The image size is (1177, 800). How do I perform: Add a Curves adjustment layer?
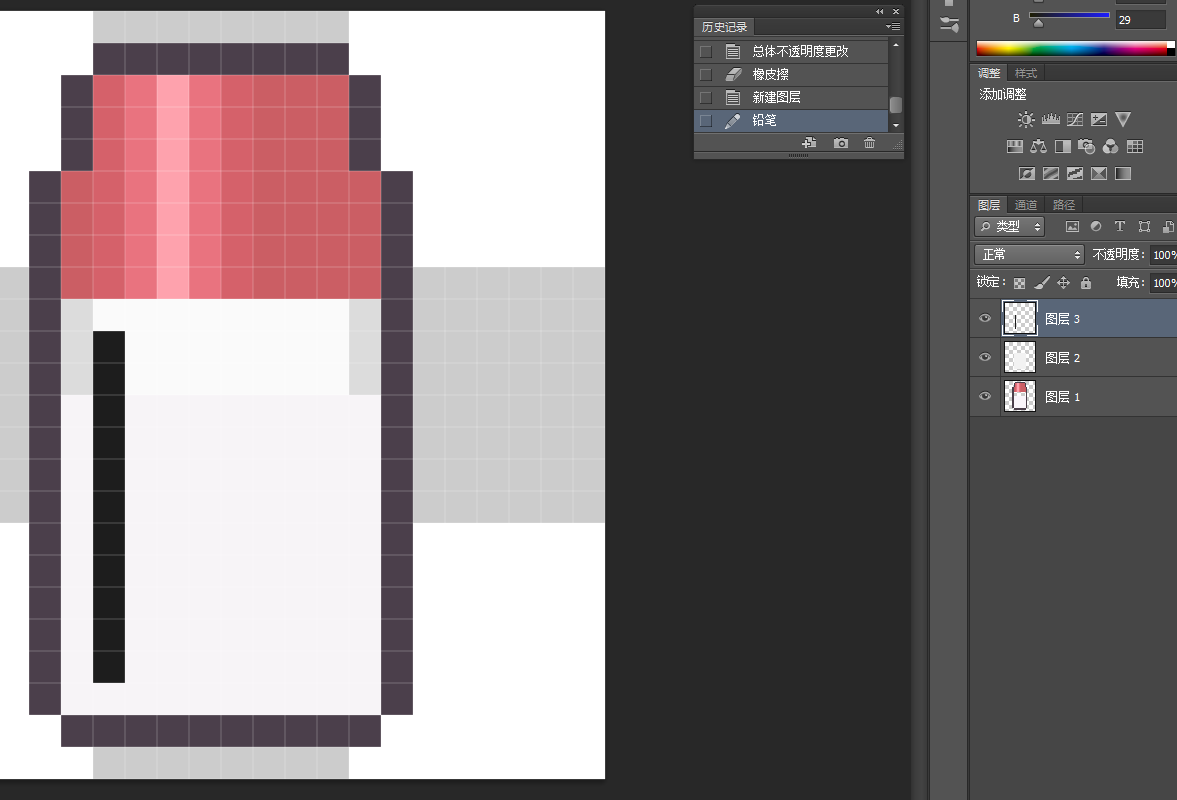[x=1075, y=119]
